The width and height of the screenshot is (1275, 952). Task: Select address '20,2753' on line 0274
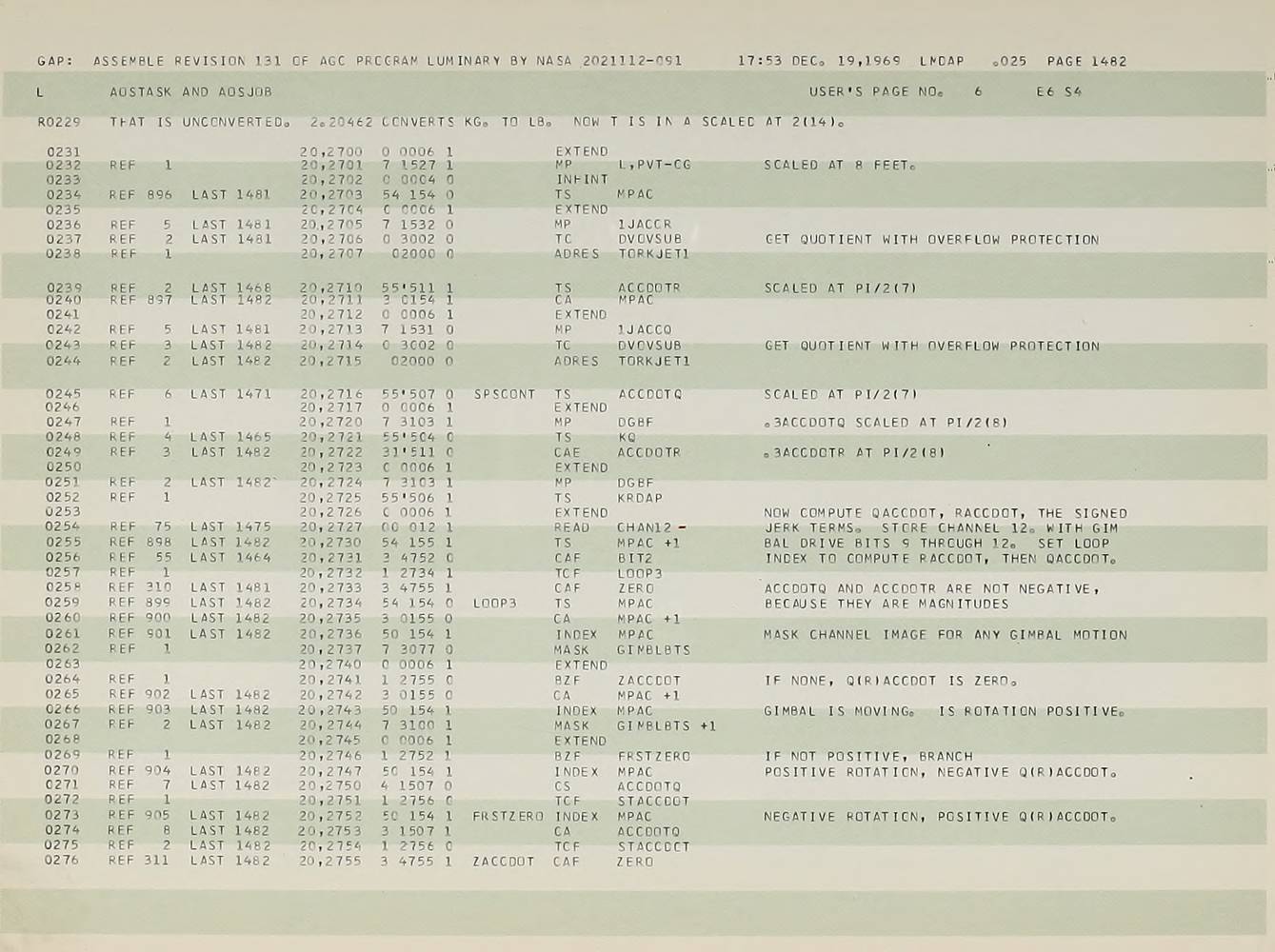coord(330,830)
